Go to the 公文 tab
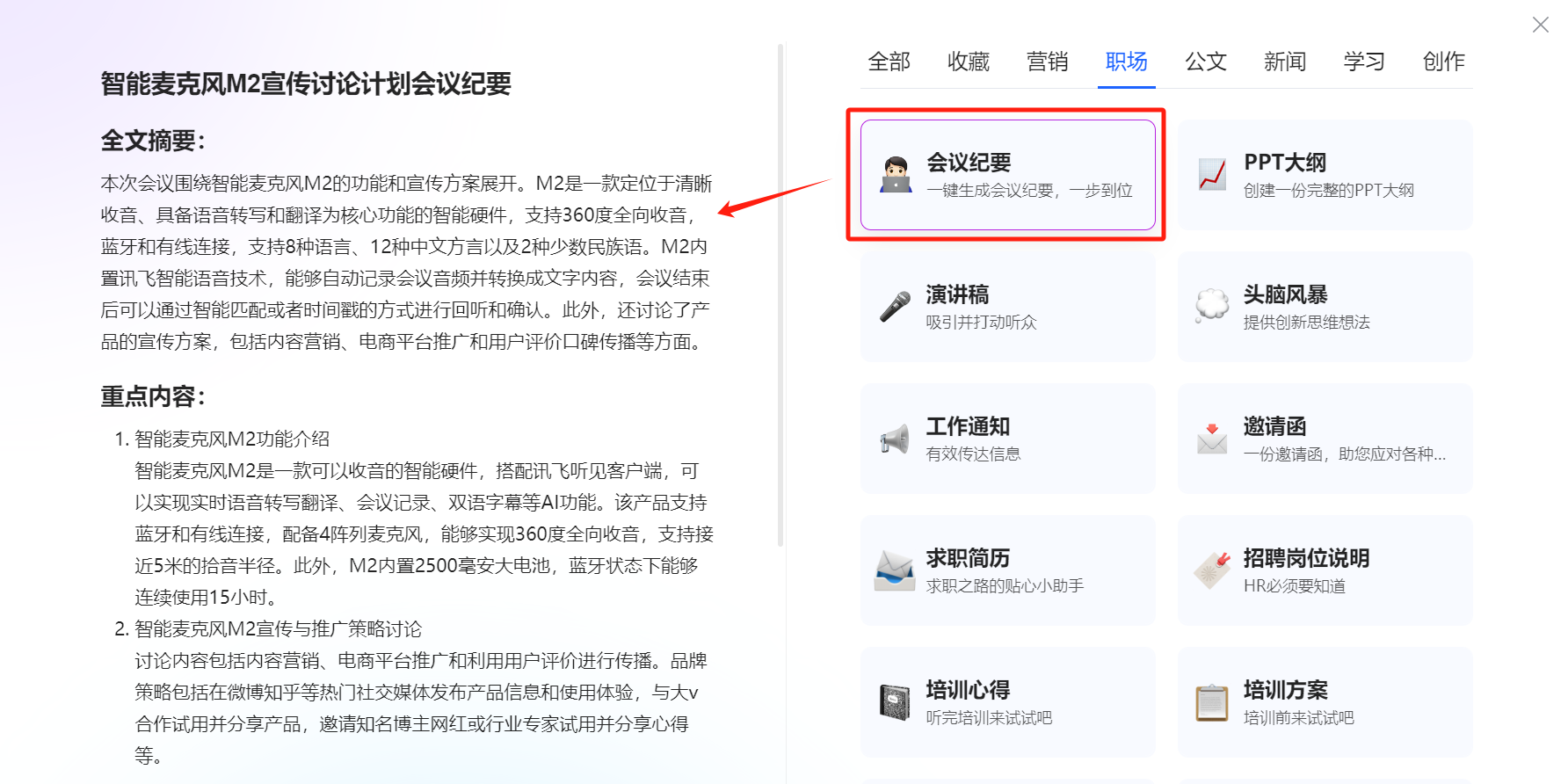Image resolution: width=1568 pixels, height=784 pixels. point(1206,62)
